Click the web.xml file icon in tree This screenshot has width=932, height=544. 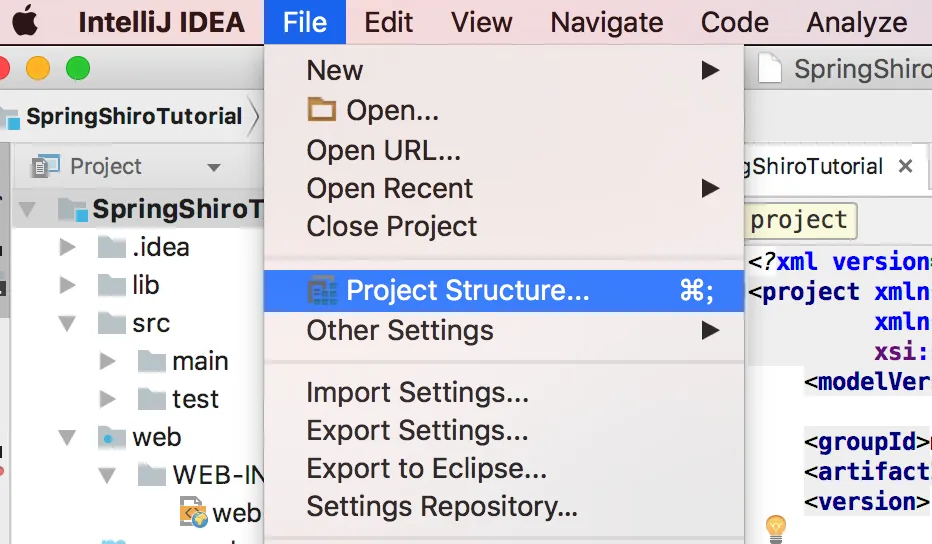[x=193, y=512]
